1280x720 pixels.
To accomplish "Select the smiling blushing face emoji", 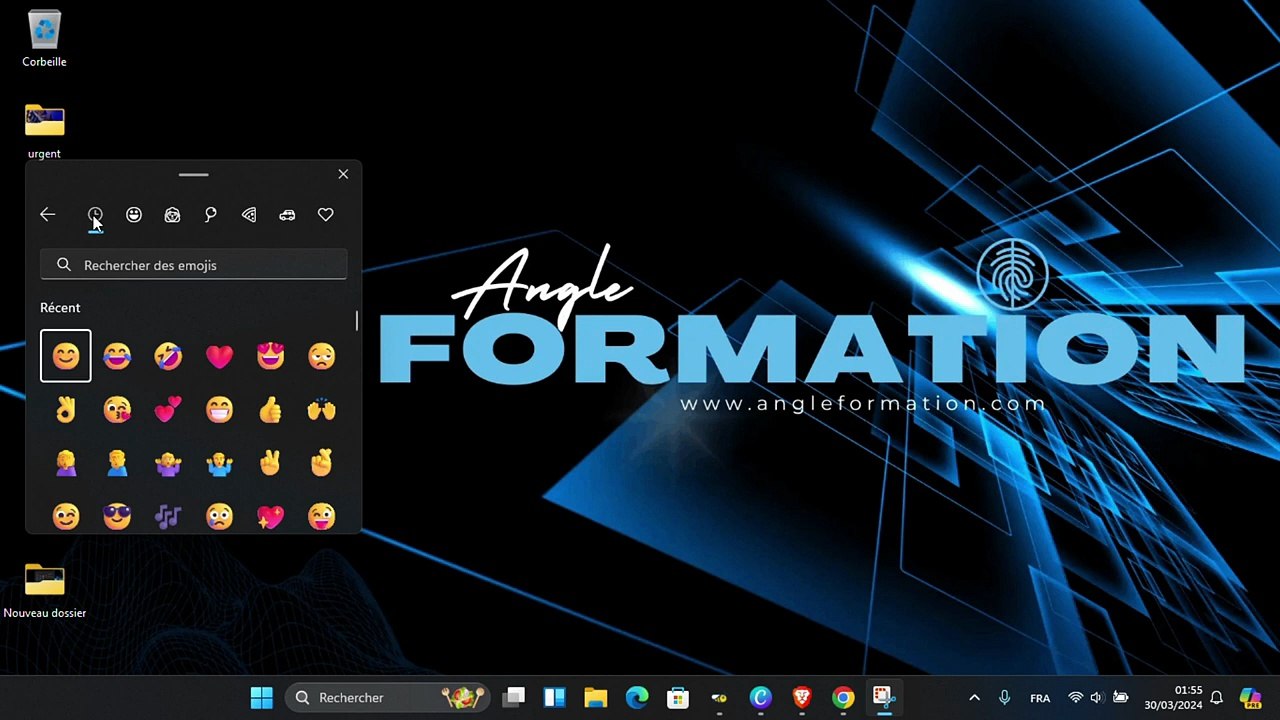I will (x=66, y=356).
